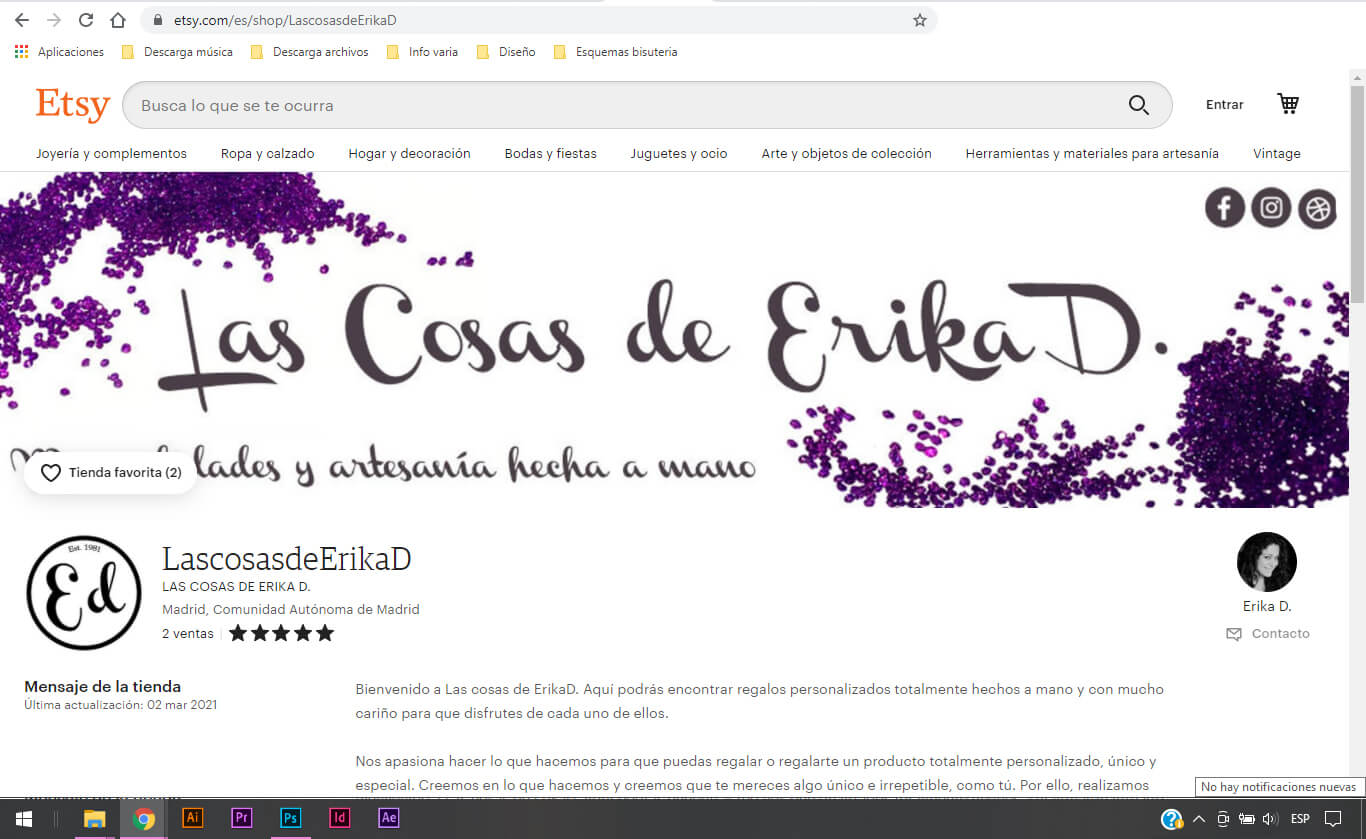Open the Ropa y calzado category

(268, 153)
